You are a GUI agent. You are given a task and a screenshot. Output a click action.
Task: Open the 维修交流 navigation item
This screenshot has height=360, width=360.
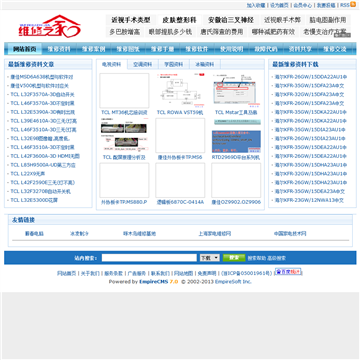pos(335,49)
